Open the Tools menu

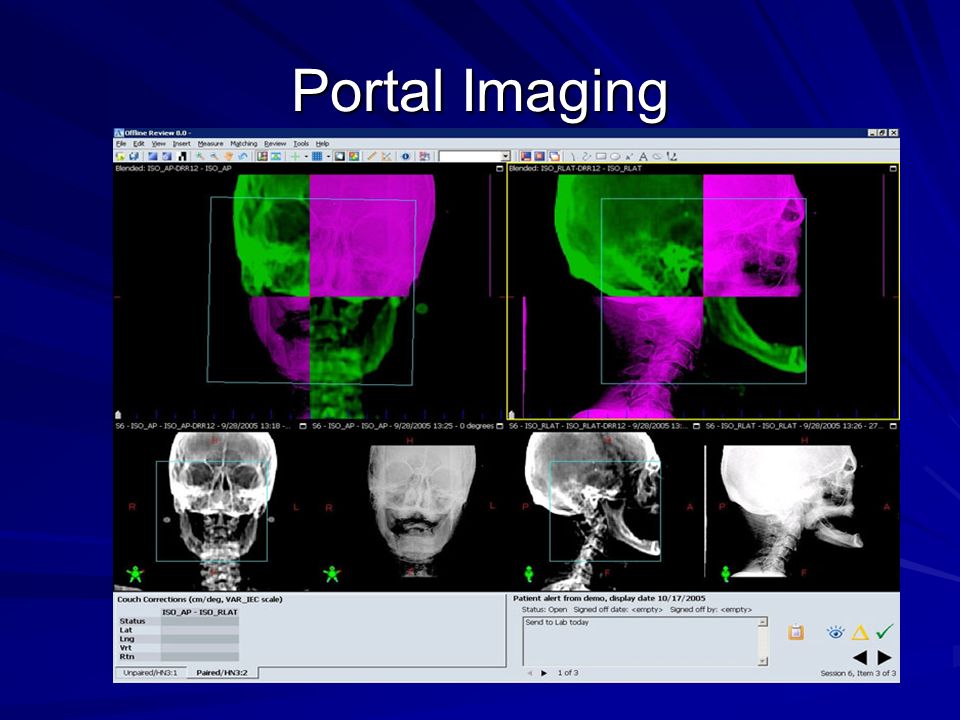[x=301, y=144]
